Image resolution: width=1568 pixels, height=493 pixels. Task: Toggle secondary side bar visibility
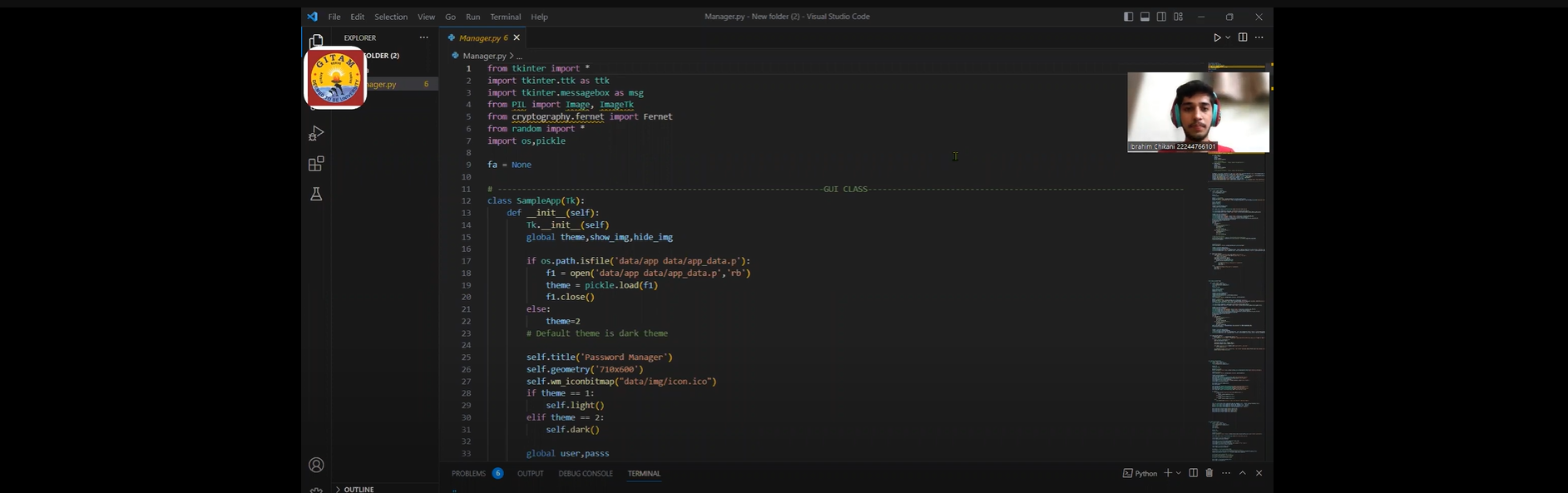tap(1161, 17)
